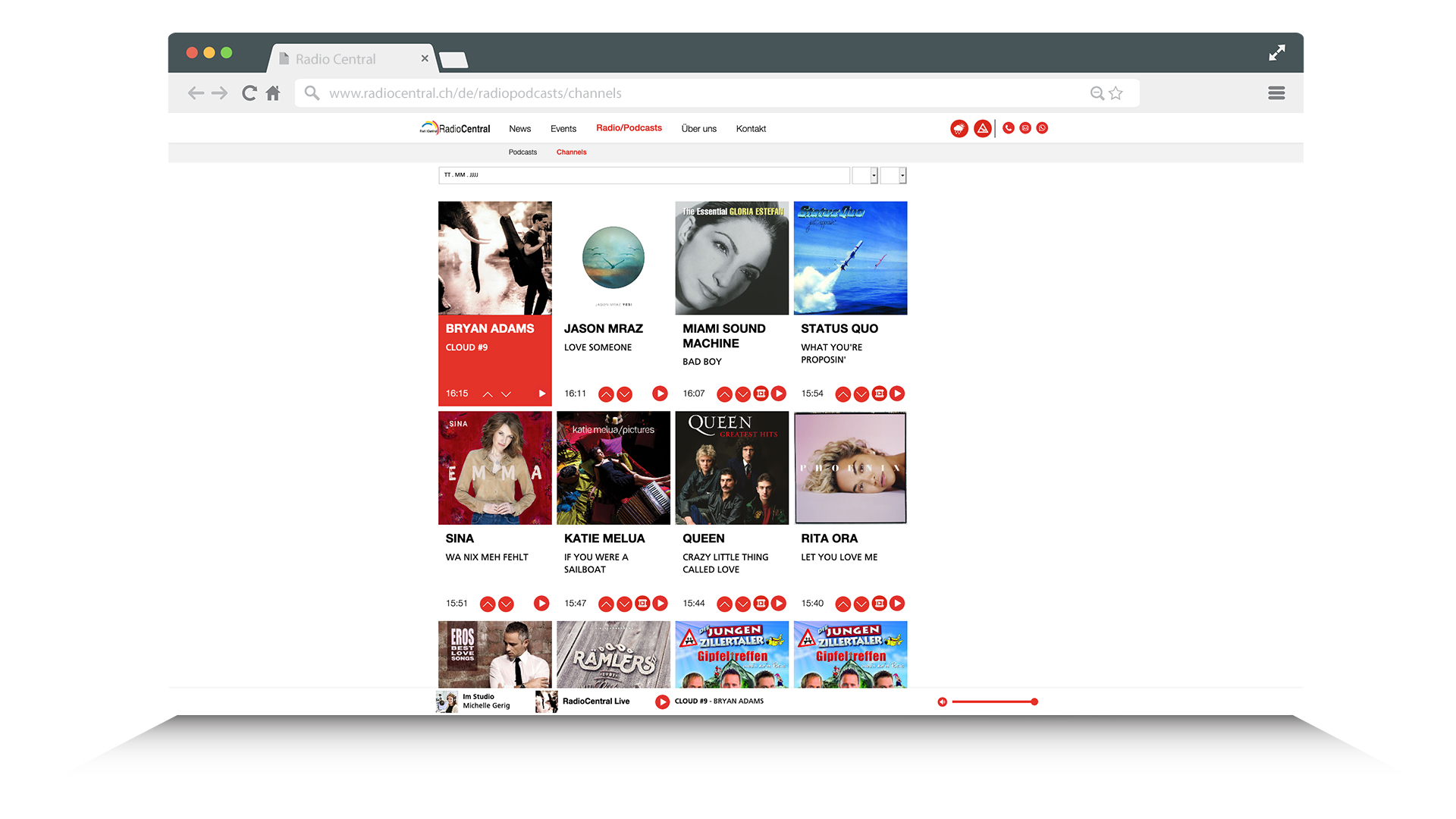This screenshot has width=1456, height=819.
Task: Open first dropdown next to date field
Action: coord(865,175)
